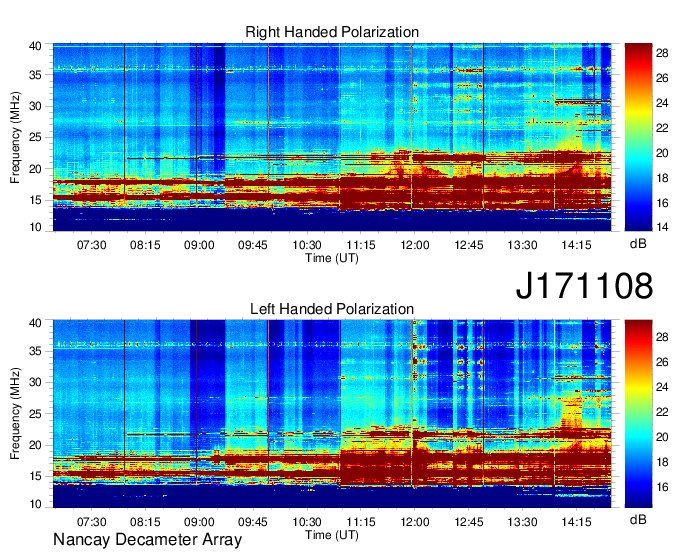This screenshot has width=680, height=552.
Task: Click 15 MHz tick on Right Handed plot
Action: click(x=36, y=200)
